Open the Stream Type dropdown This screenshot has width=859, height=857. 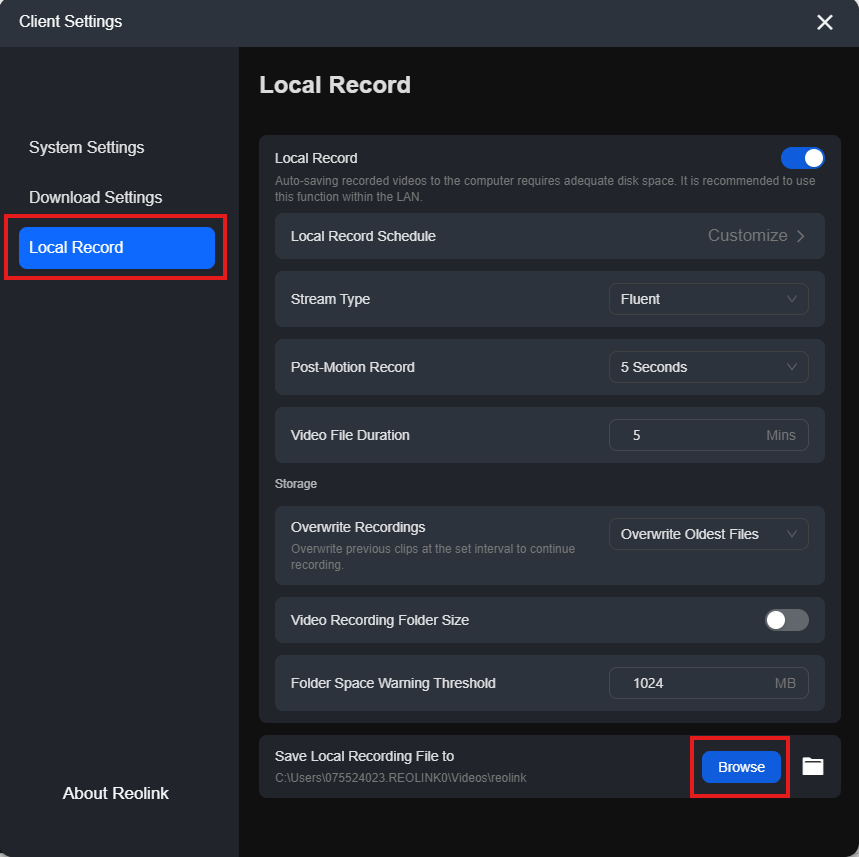pos(708,299)
